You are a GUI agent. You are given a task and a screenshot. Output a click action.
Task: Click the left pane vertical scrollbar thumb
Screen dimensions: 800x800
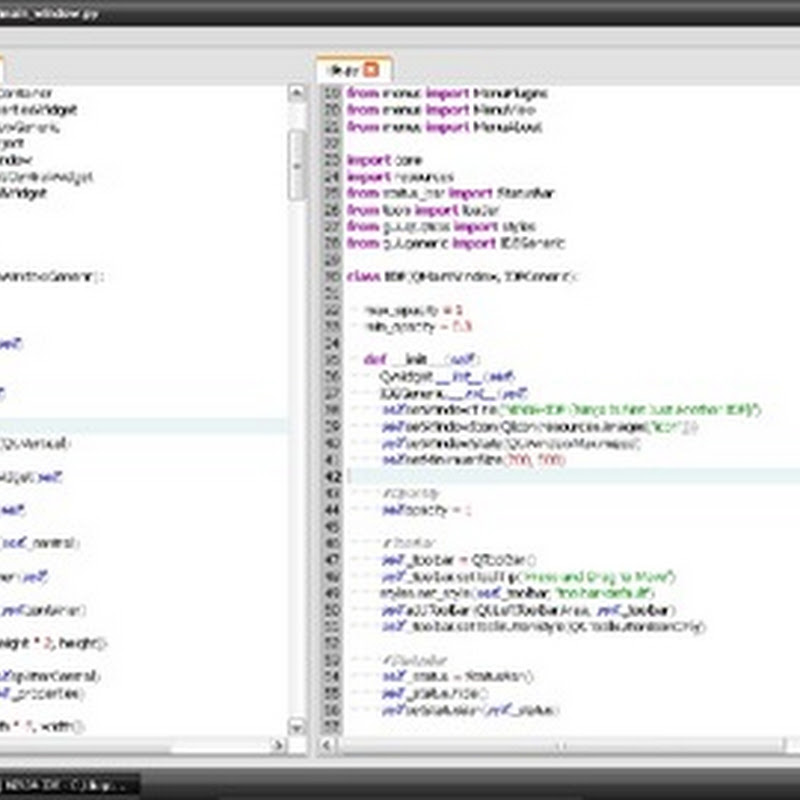297,165
